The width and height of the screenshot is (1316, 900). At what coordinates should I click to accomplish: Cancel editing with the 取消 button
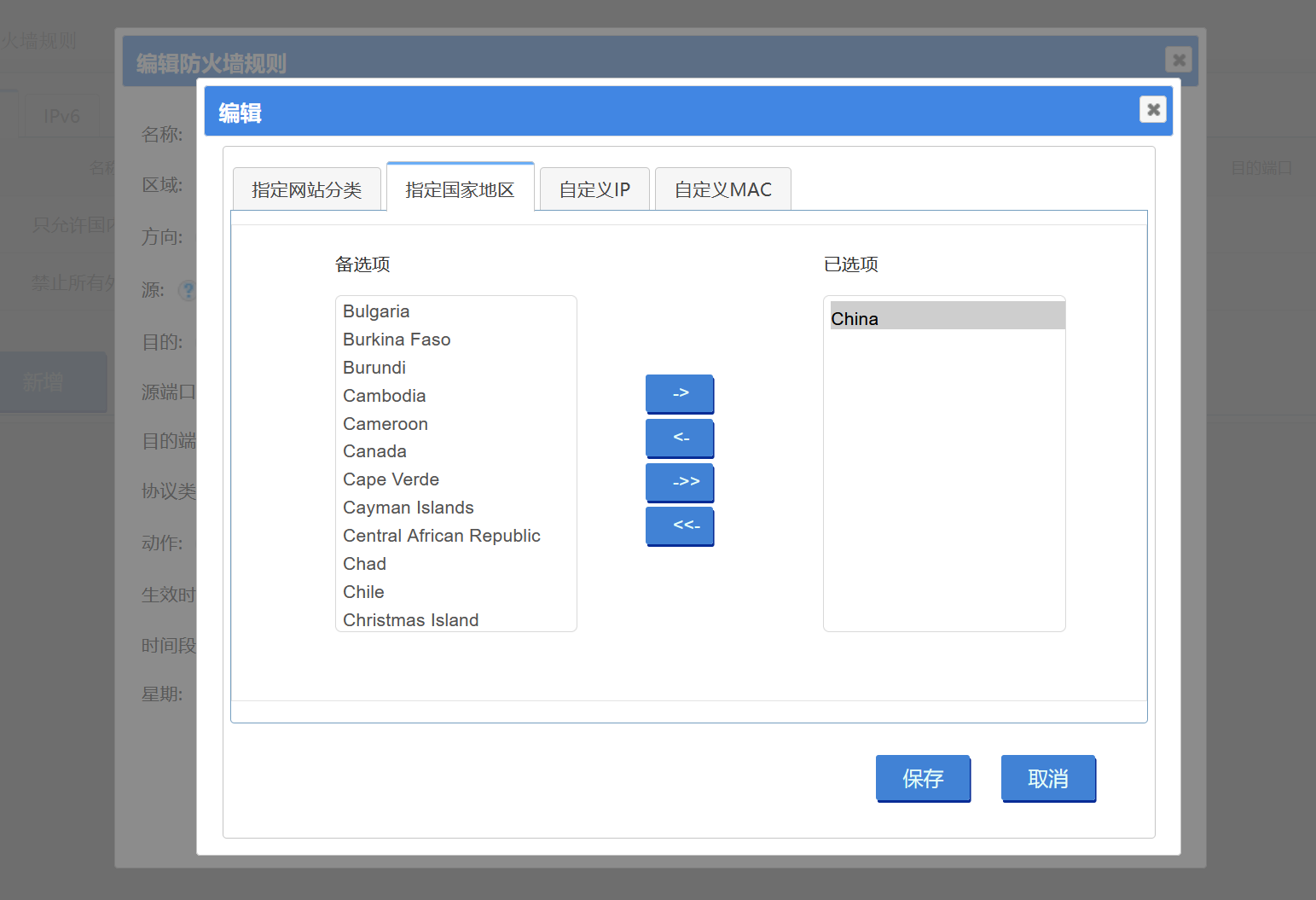1048,778
